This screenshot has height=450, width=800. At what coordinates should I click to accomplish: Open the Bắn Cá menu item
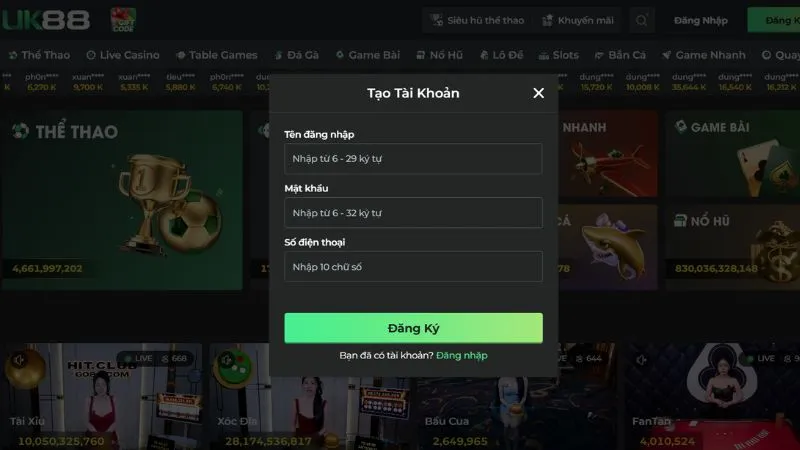click(620, 55)
